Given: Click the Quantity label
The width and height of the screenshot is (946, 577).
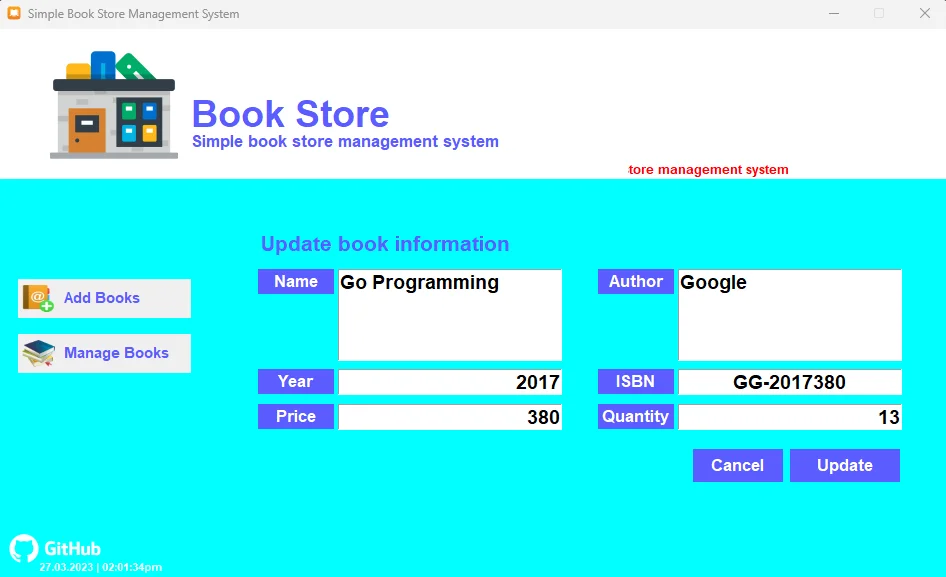Looking at the screenshot, I should pos(635,416).
